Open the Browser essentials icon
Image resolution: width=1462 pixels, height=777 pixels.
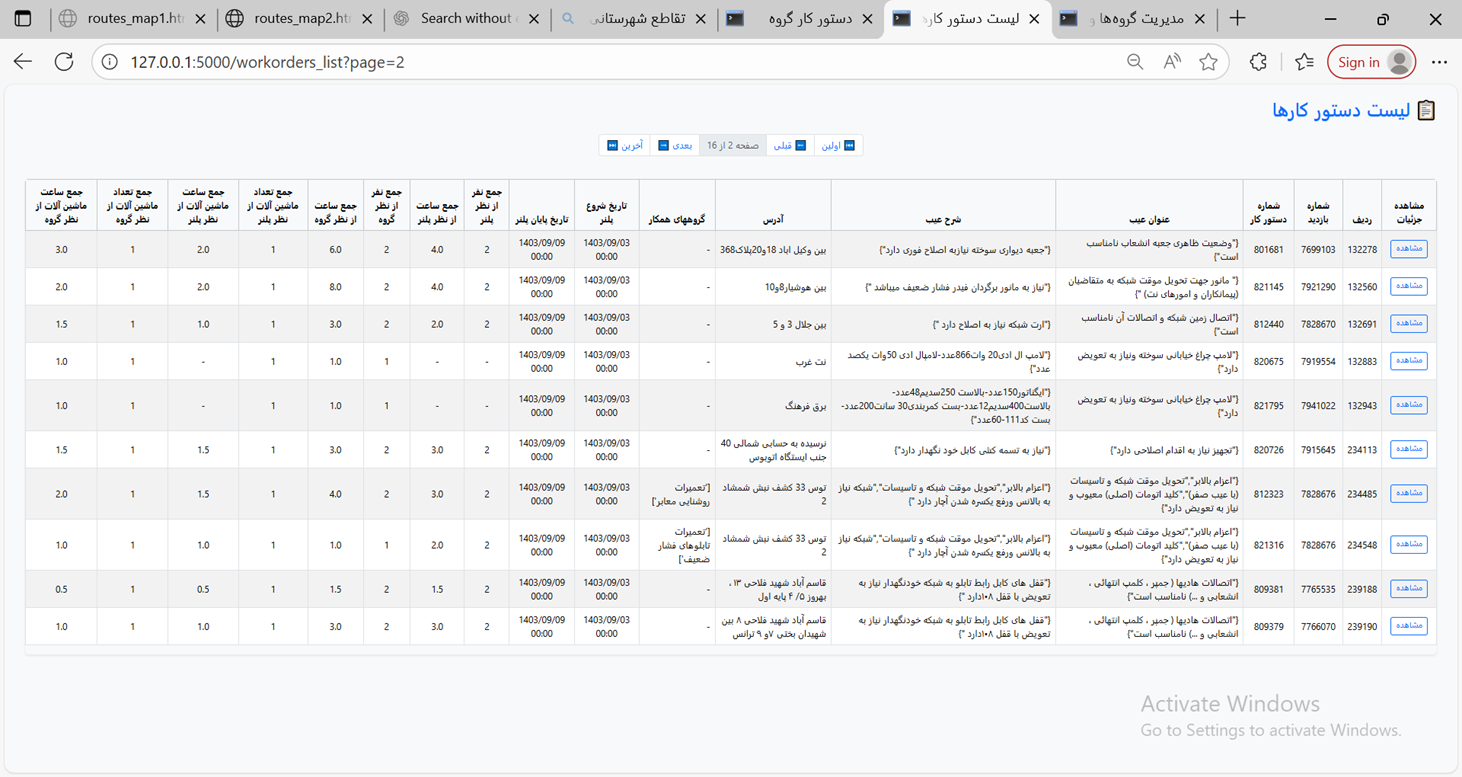(x=1258, y=61)
